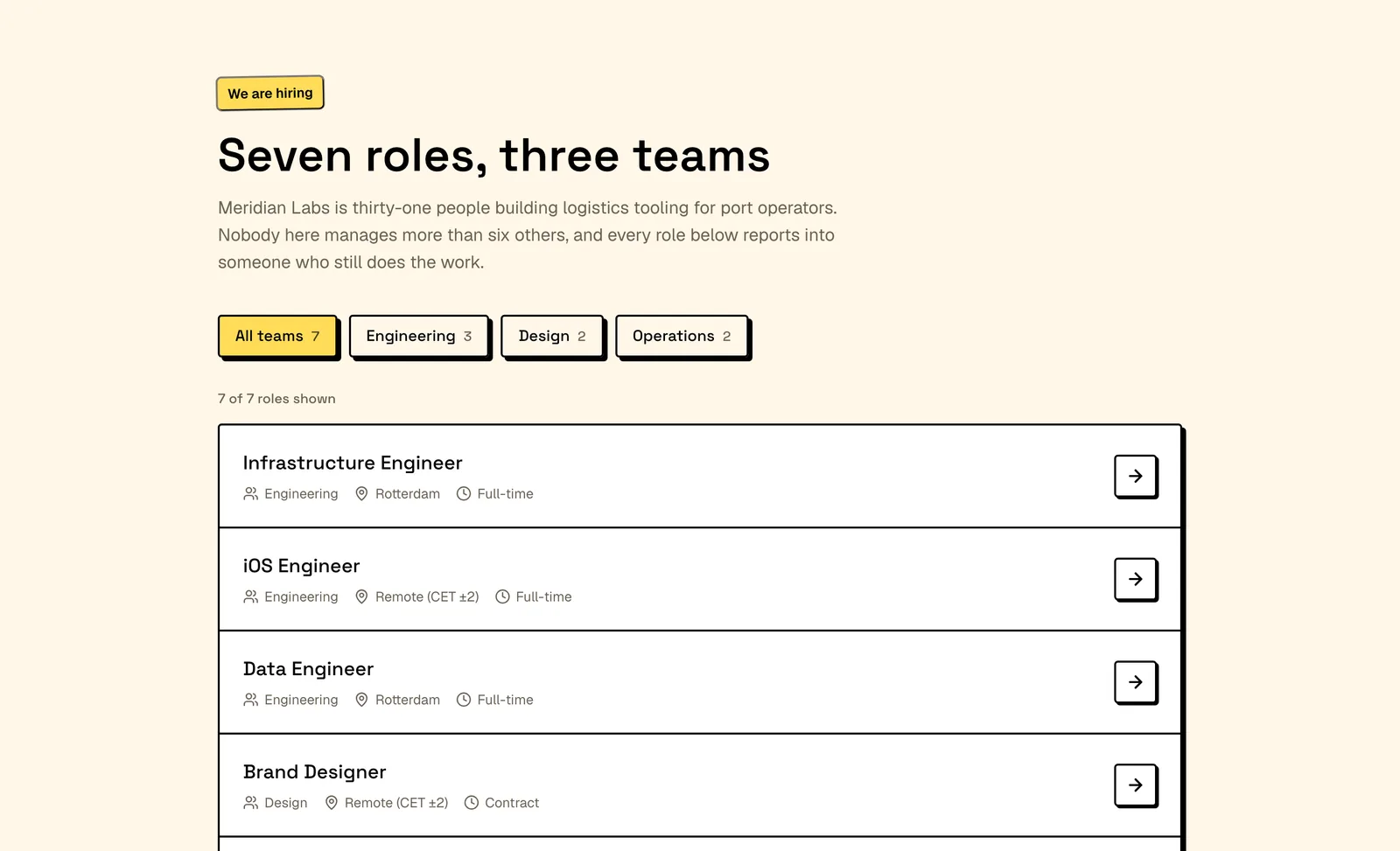The image size is (1400, 851).
Task: Open the iOS Engineer job title
Action: [301, 566]
